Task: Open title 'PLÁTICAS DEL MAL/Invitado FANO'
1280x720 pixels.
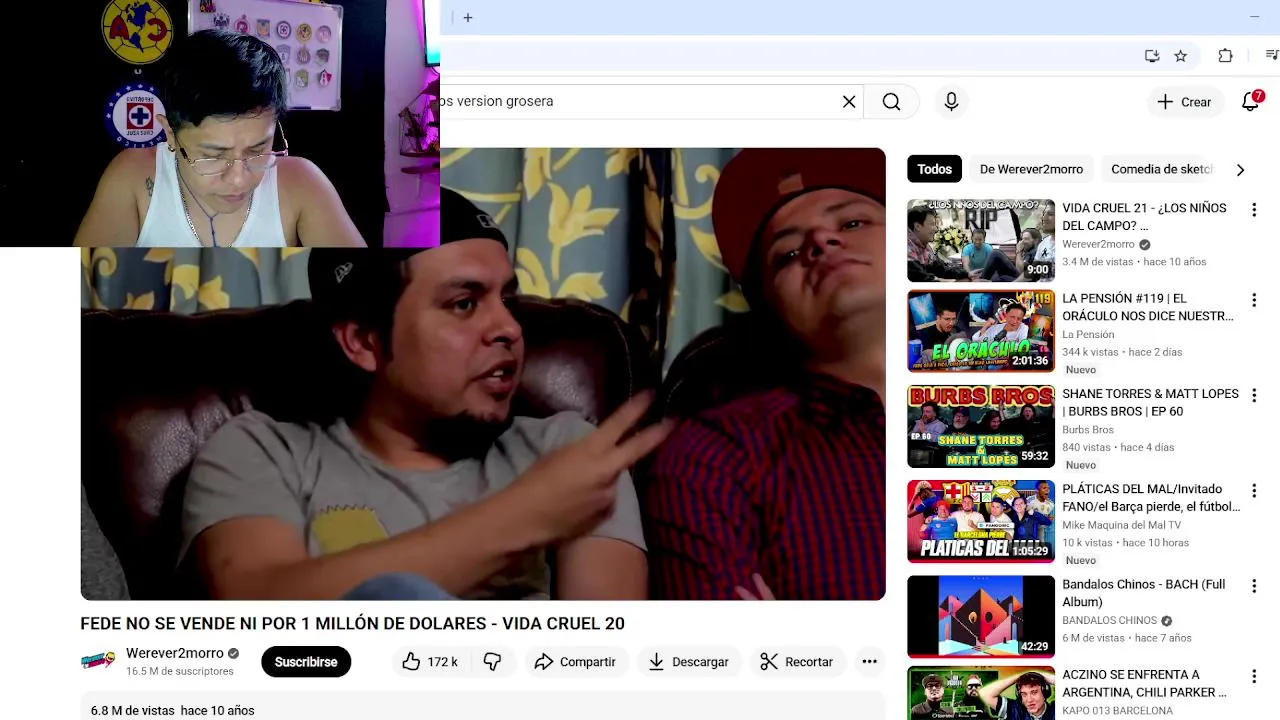Action: pos(1151,498)
